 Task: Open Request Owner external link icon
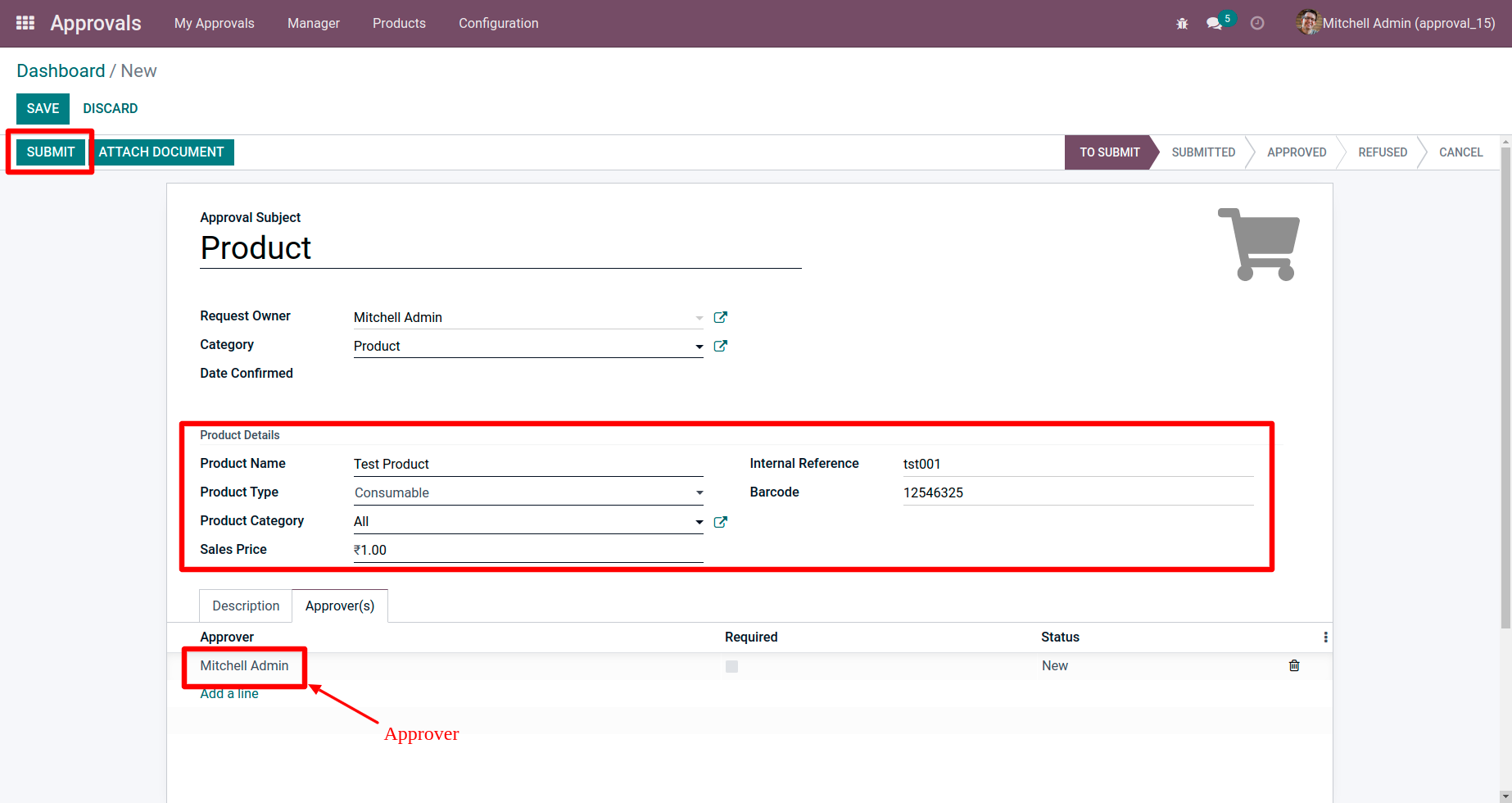point(721,317)
